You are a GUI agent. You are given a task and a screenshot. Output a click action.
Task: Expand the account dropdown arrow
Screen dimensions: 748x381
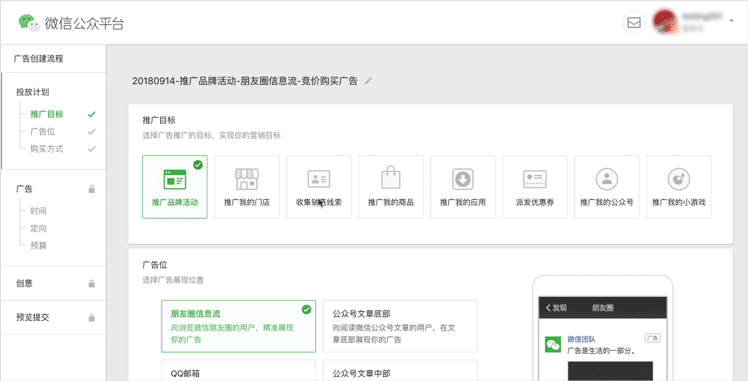pyautogui.click(x=731, y=21)
